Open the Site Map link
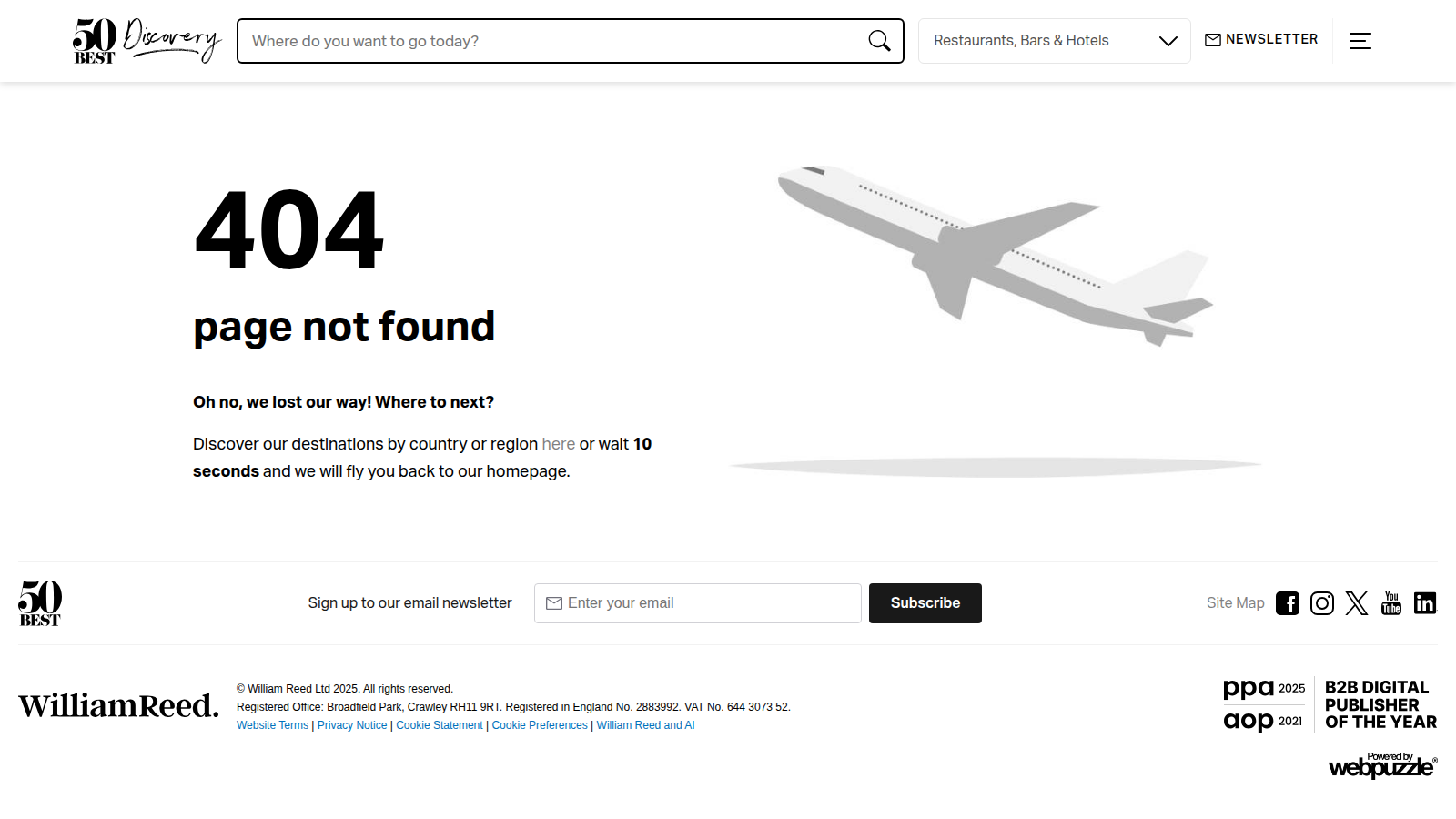Viewport: 1456px width, 819px height. click(x=1235, y=603)
